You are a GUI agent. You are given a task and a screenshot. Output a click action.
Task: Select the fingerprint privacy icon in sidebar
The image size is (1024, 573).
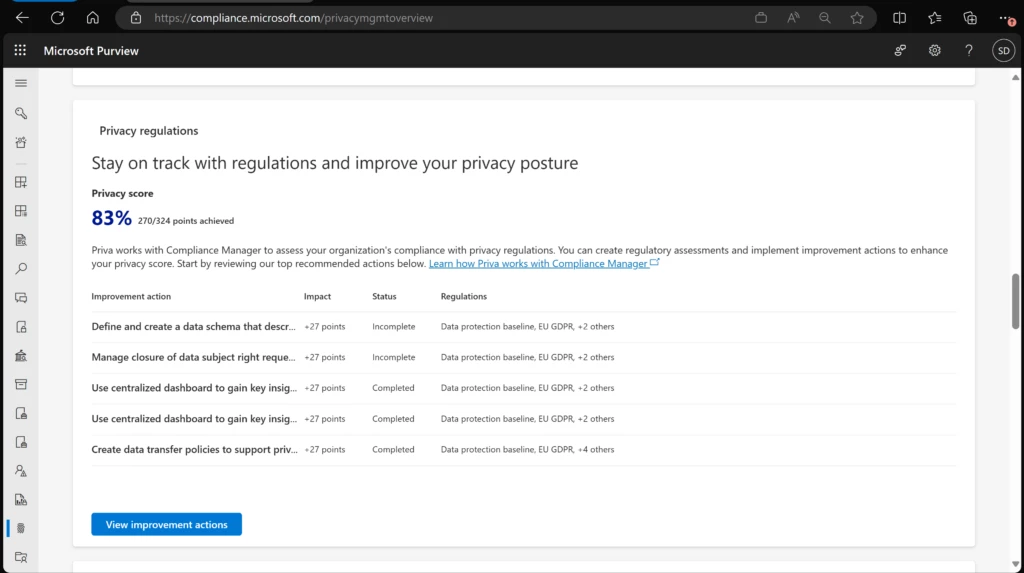point(21,527)
